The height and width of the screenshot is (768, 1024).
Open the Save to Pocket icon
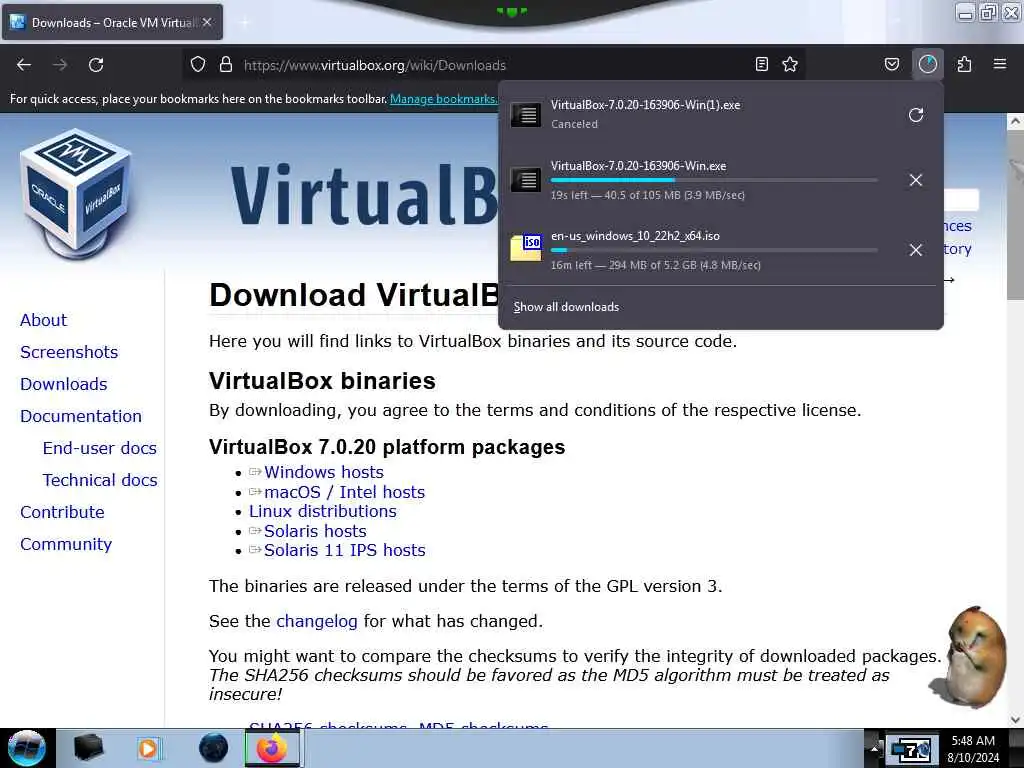click(891, 64)
